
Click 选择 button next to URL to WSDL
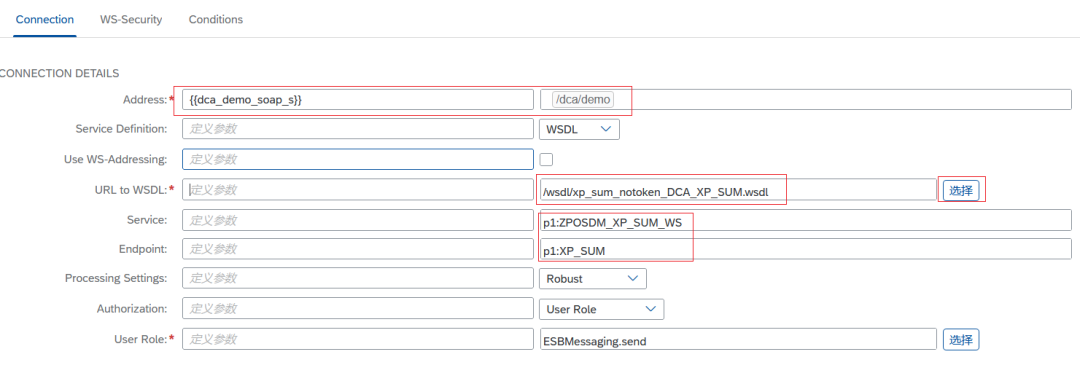(x=961, y=190)
